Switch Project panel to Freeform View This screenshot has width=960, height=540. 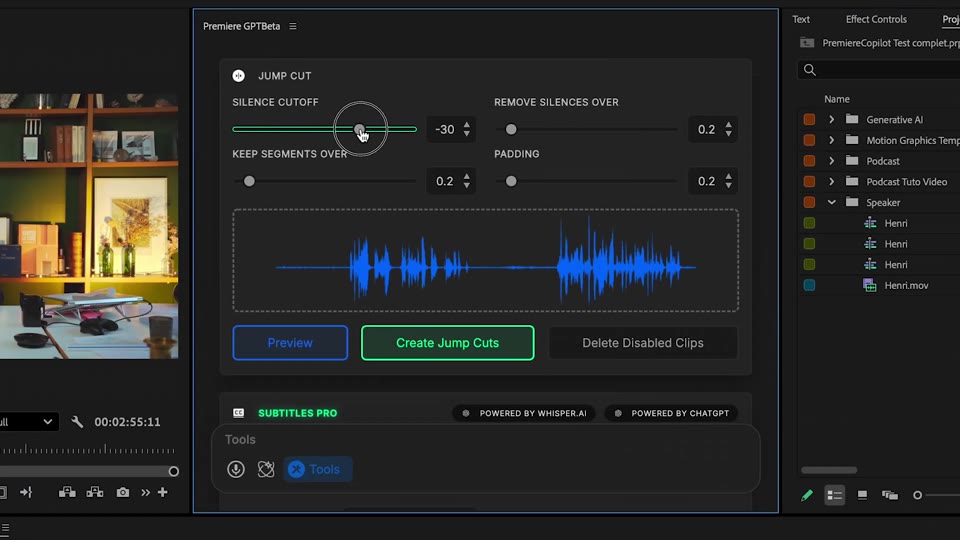tap(890, 495)
